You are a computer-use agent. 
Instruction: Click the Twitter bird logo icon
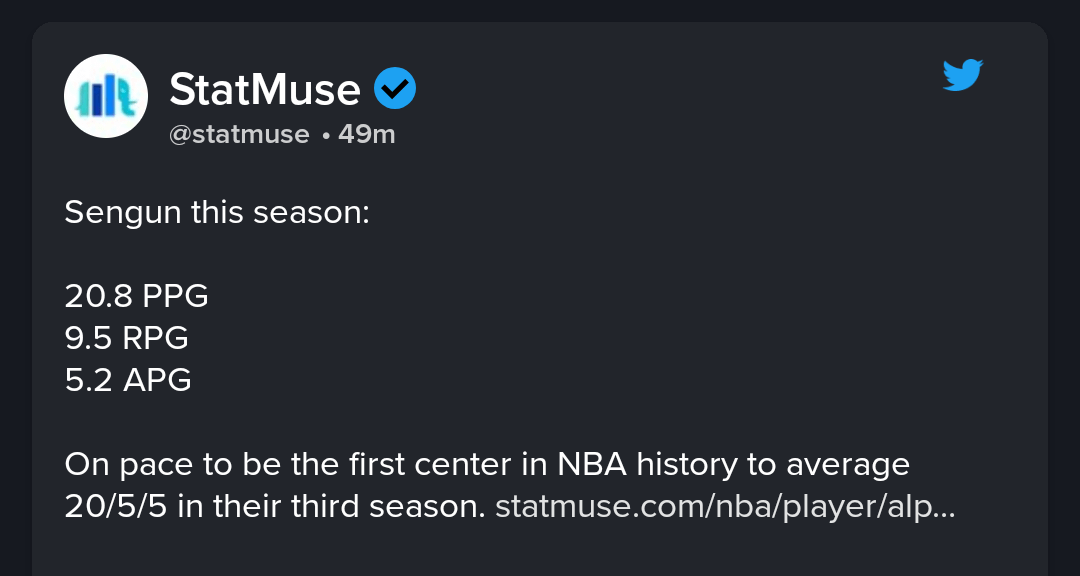coord(963,75)
